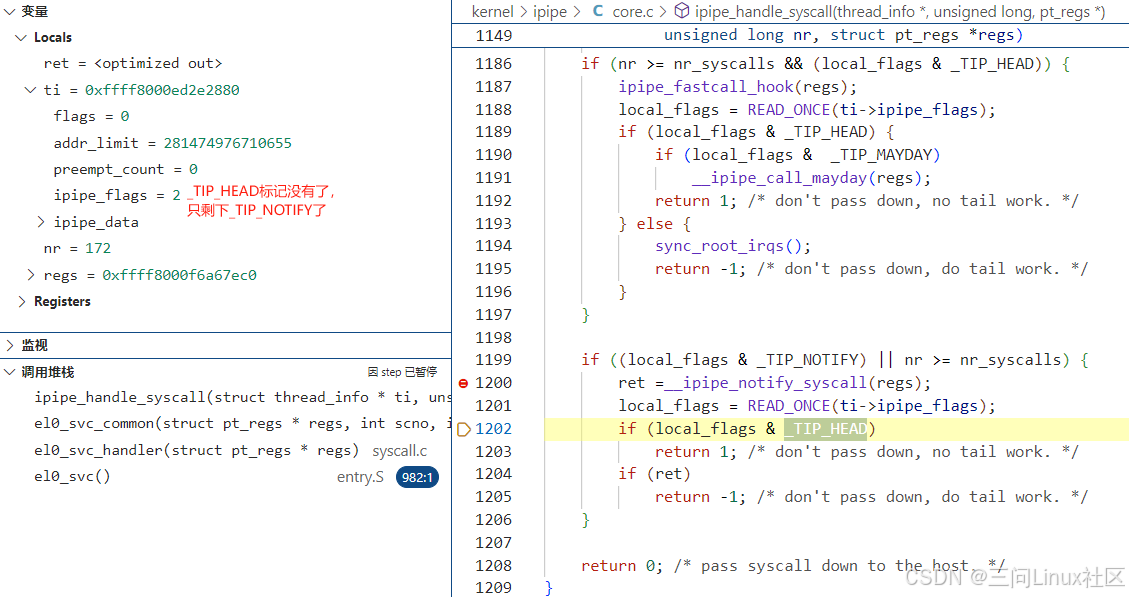Click sync_root_irqs() on line 1194
The image size is (1129, 597).
pos(733,246)
